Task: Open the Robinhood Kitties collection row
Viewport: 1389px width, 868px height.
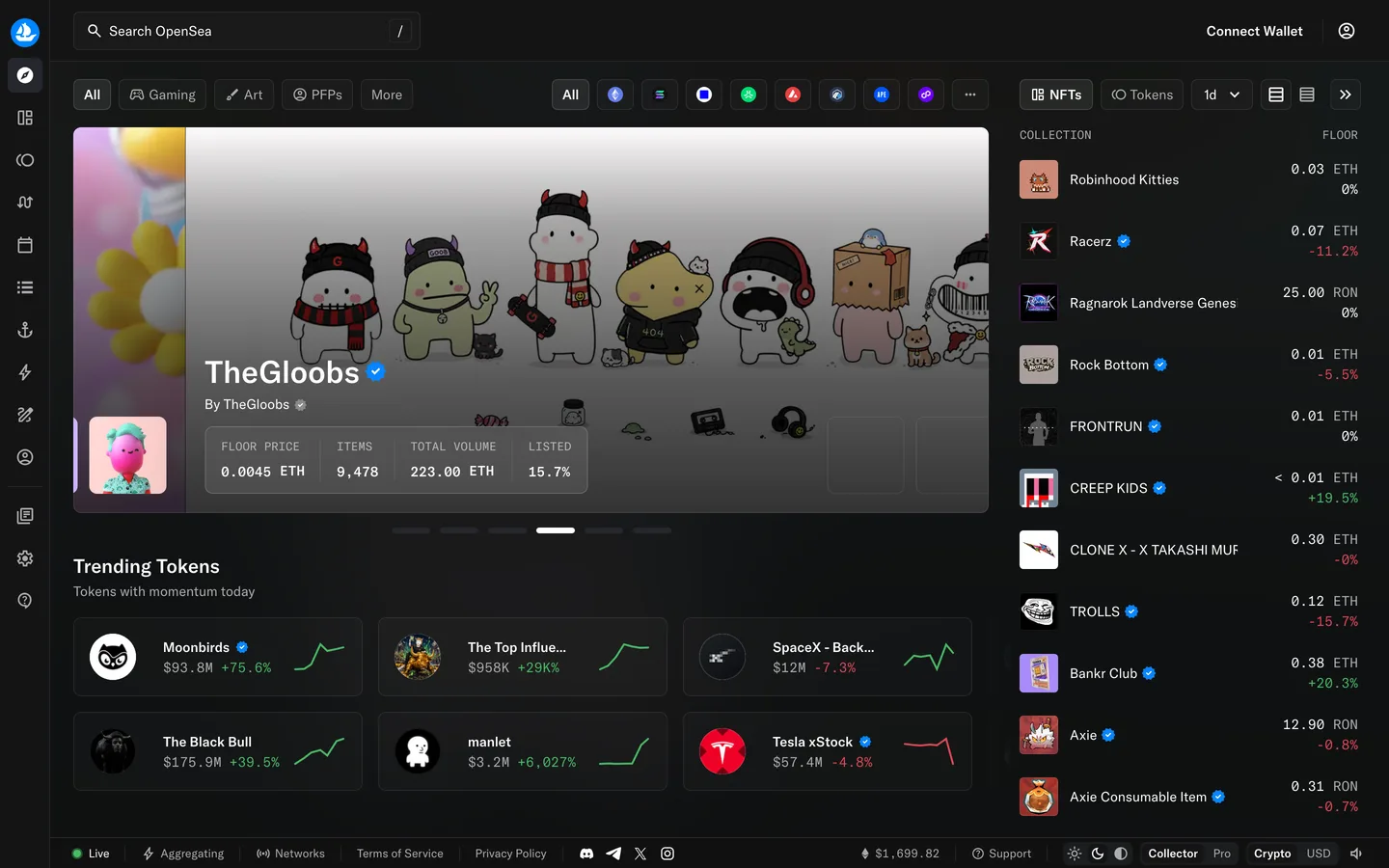Action: pyautogui.click(x=1188, y=179)
